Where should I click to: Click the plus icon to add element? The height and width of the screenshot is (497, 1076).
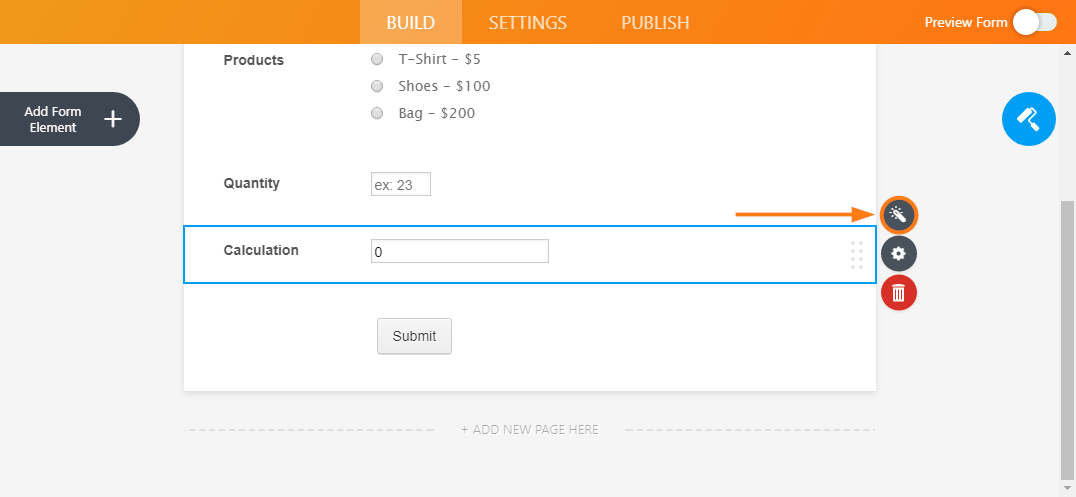(113, 119)
